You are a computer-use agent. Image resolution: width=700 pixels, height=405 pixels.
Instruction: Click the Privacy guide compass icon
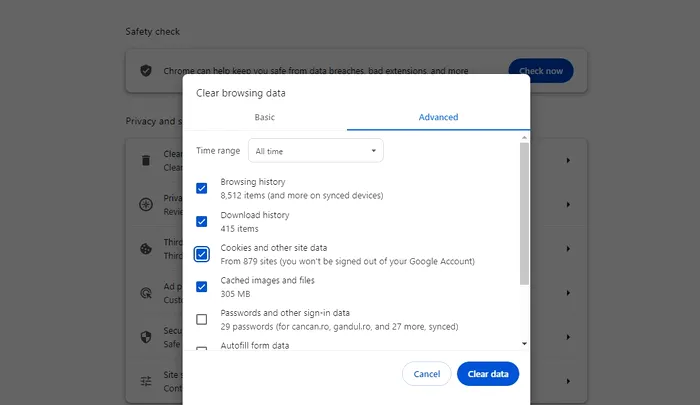(x=146, y=205)
